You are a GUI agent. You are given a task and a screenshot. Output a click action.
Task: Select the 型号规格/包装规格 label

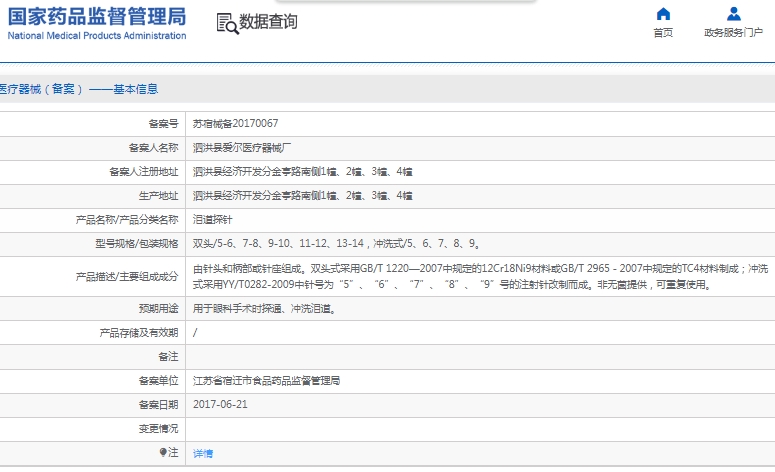(x=136, y=244)
